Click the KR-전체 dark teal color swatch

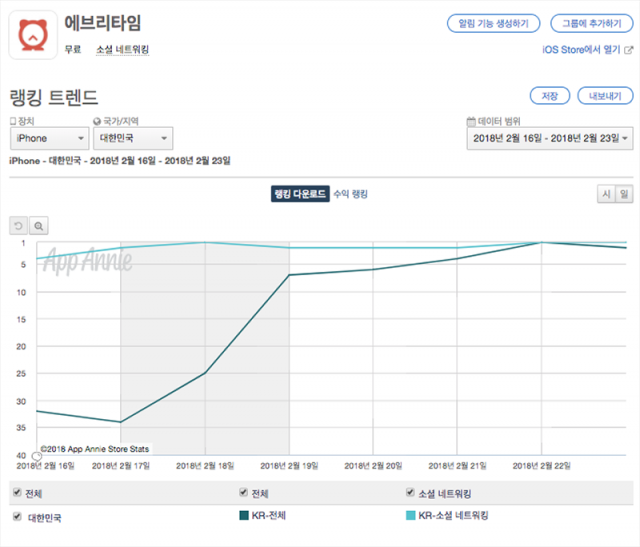pos(245,516)
